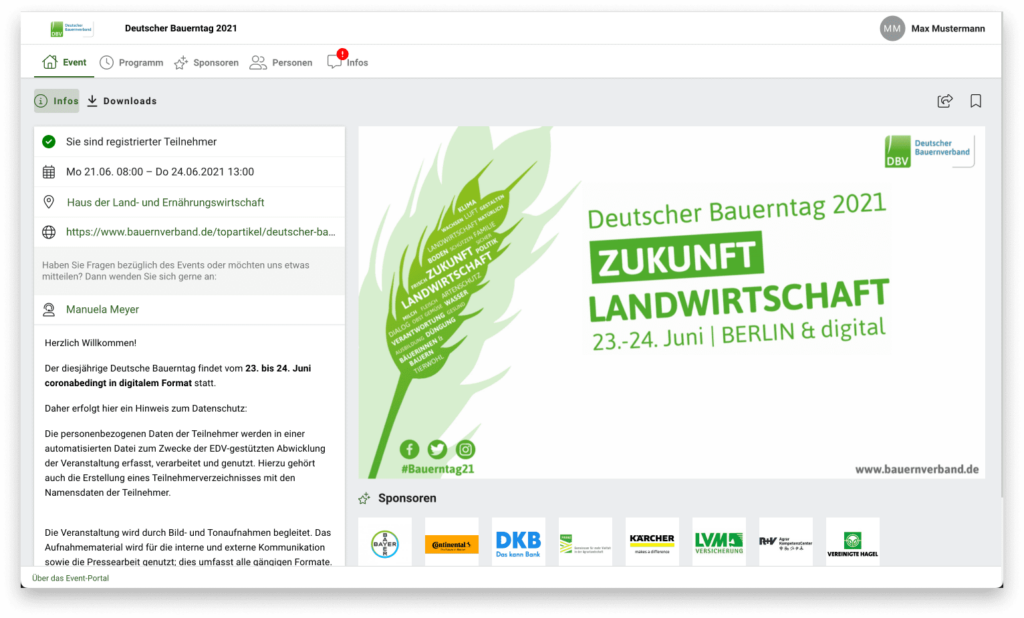Click the Instagram icon under #Bauerntag21
Screen dimensions: 1024x618
click(465, 450)
